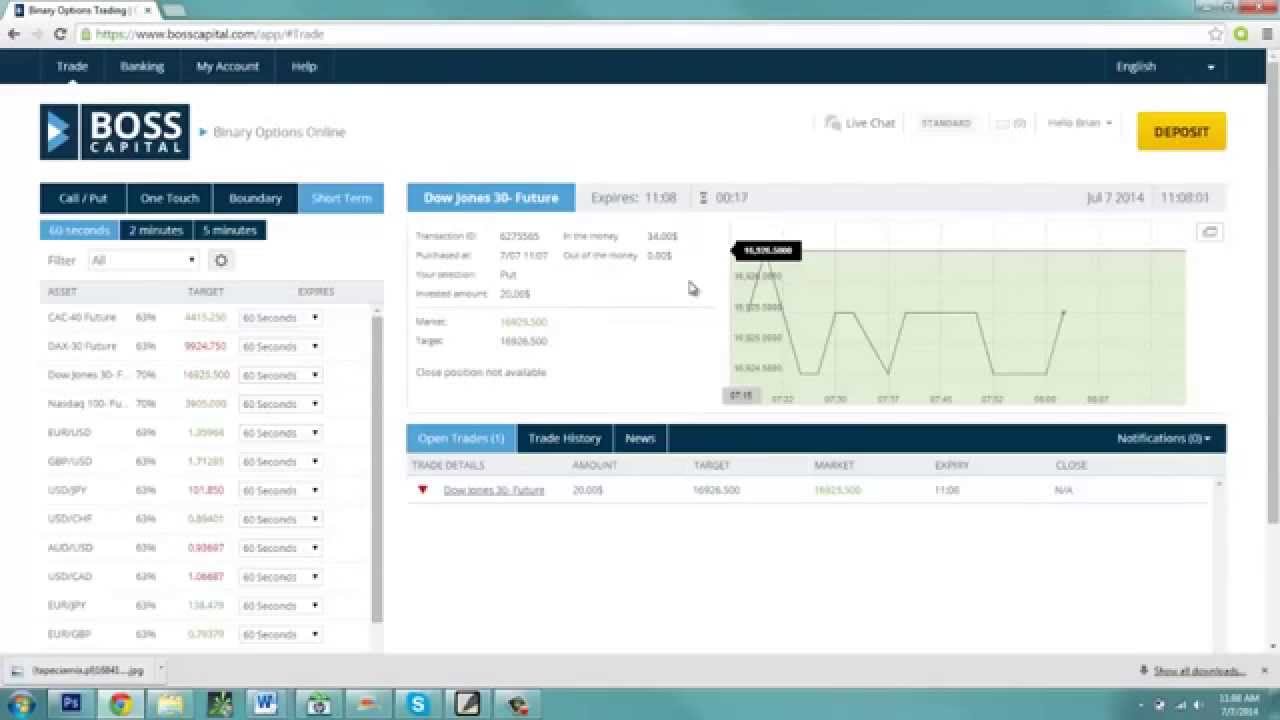Show the Open Trades (1) tab

pos(461,438)
